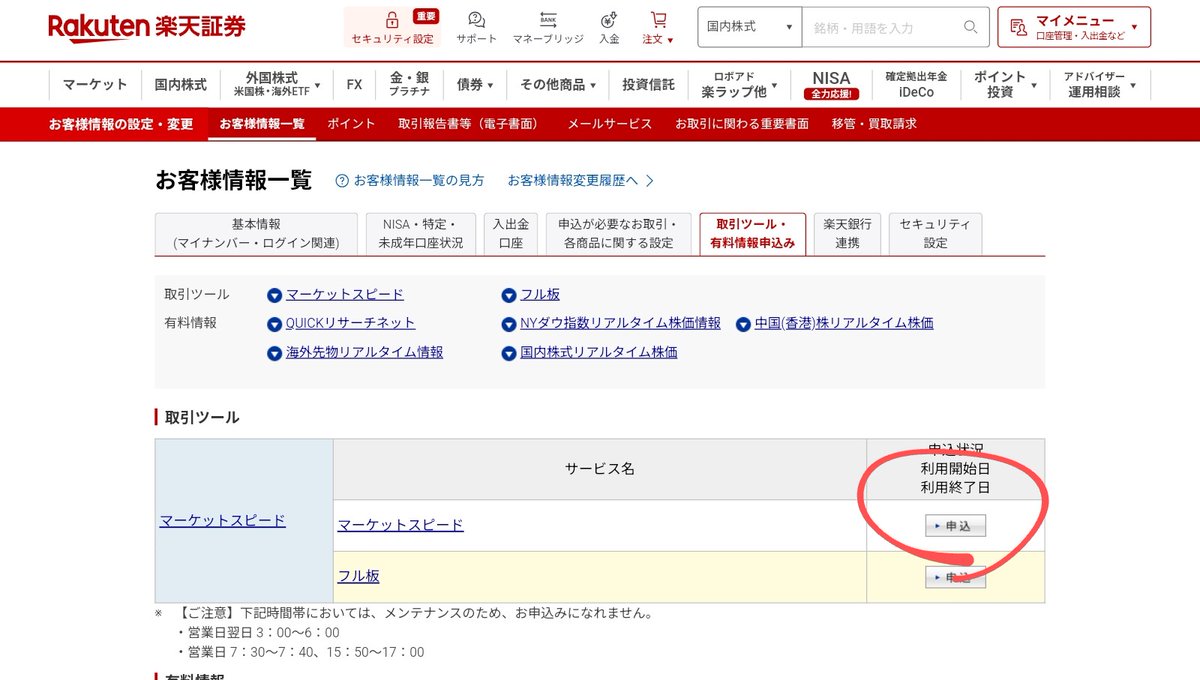This screenshot has height=680, width=1200.
Task: Expand the アドバイザー運用相談 menu
Action: click(1100, 84)
